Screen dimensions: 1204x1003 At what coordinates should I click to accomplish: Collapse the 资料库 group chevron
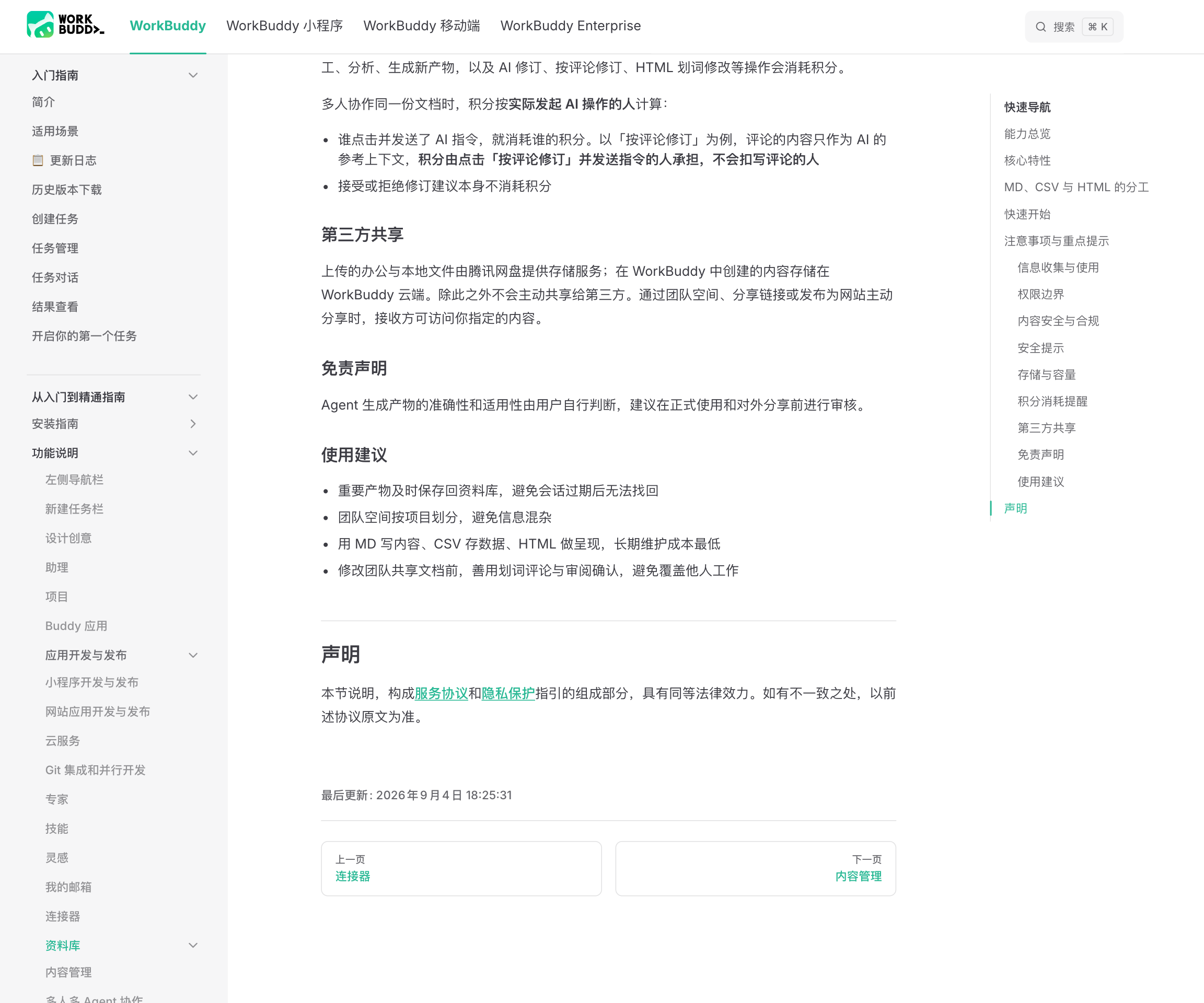193,945
